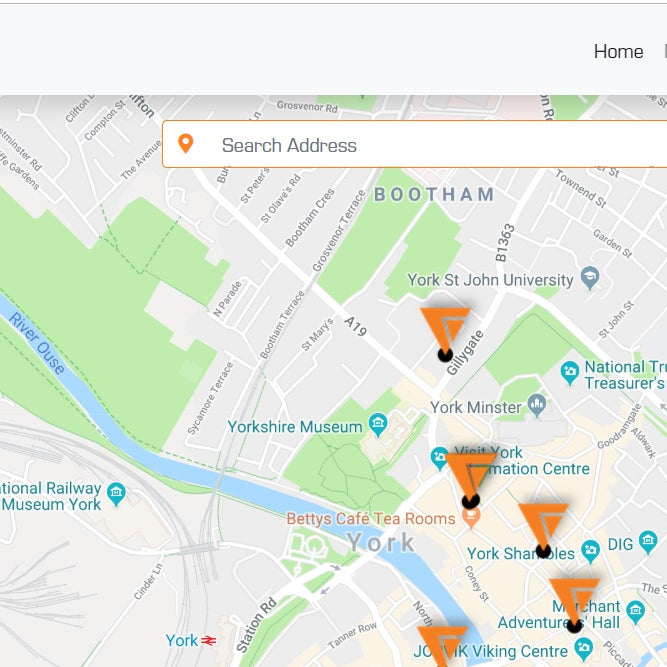Select the orange marker on York Shambles
The image size is (667, 667).
pyautogui.click(x=543, y=531)
